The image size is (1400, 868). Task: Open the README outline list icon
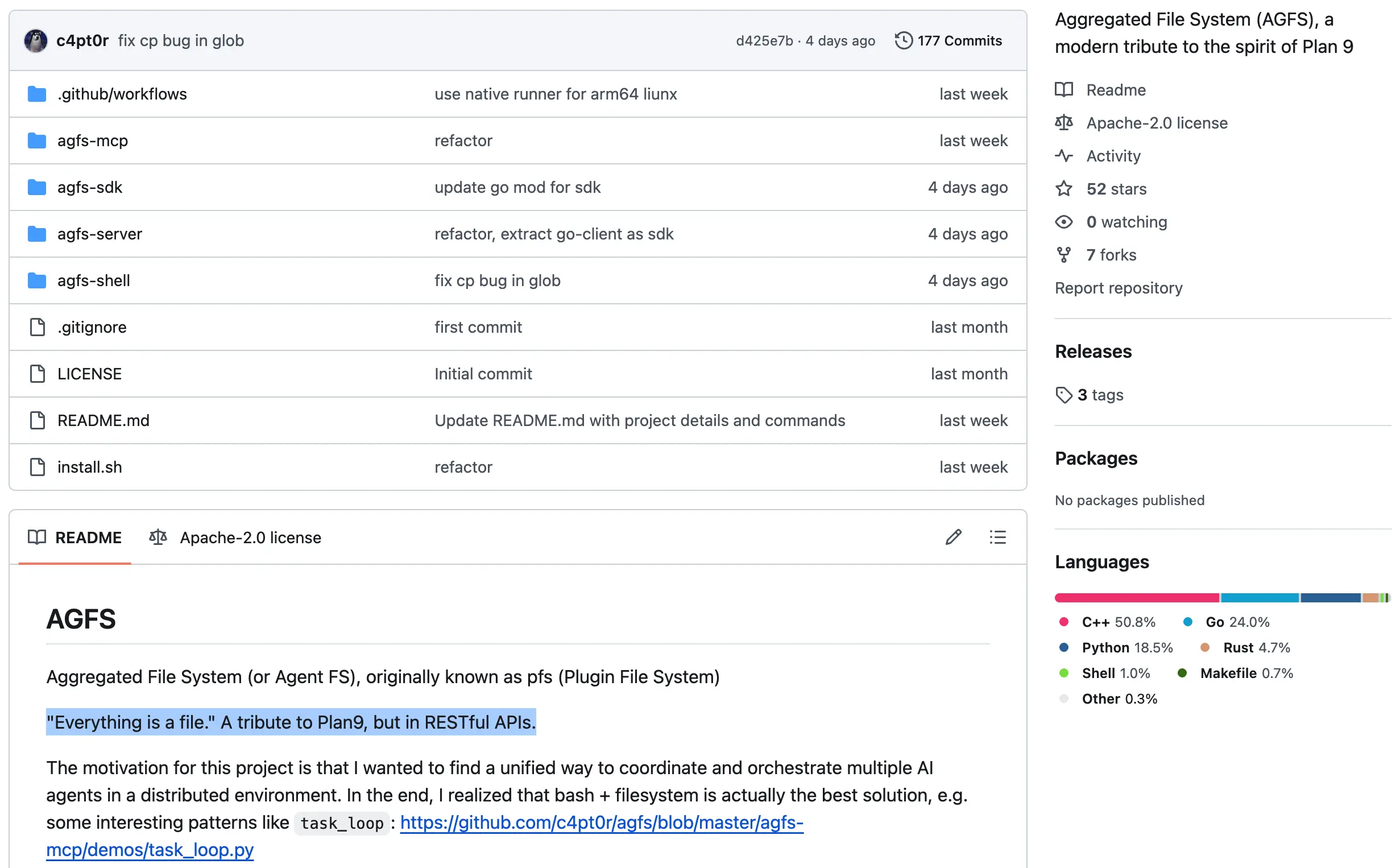tap(997, 538)
